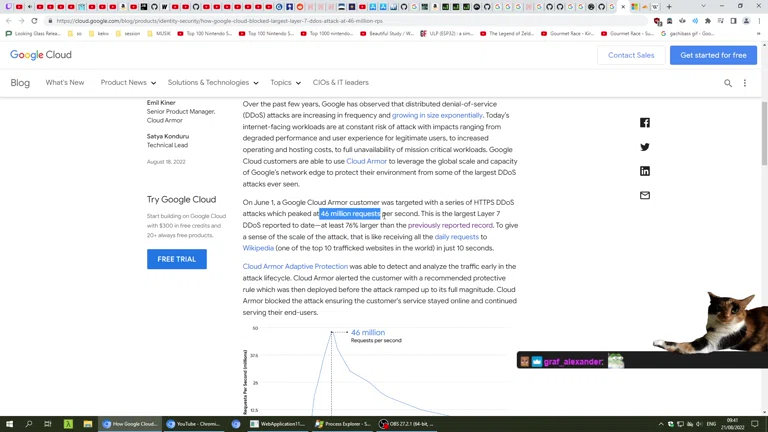Viewport: 768px width, 432px height.
Task: Expand the Topics dropdown
Action: (x=285, y=83)
